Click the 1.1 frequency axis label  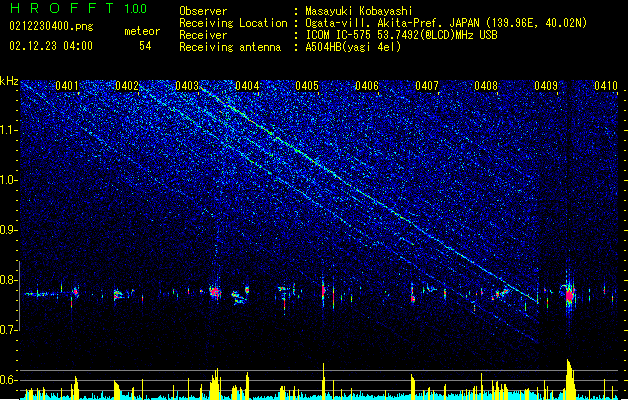pyautogui.click(x=8, y=130)
